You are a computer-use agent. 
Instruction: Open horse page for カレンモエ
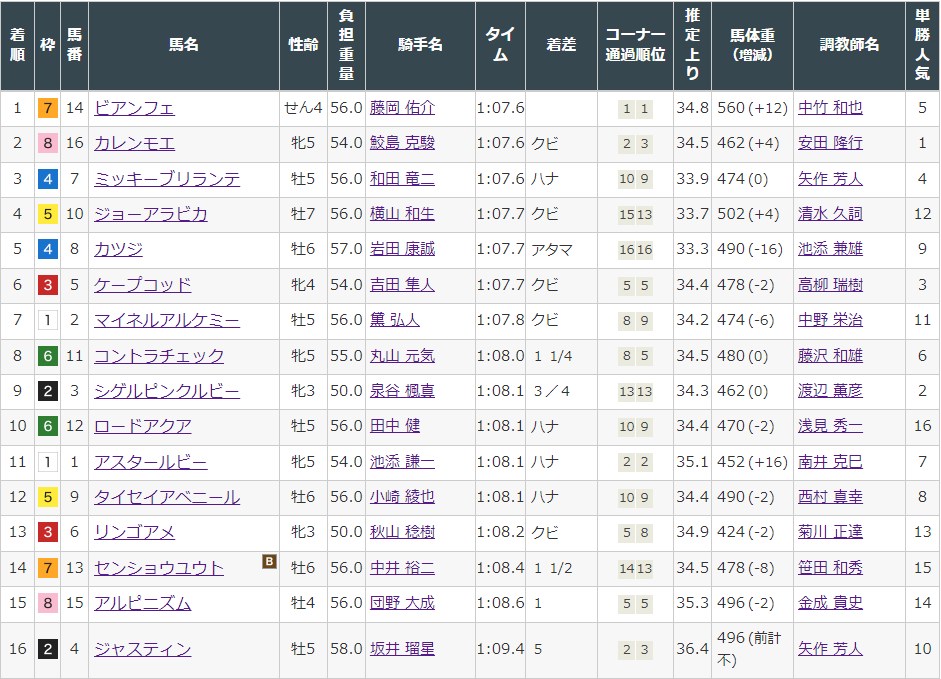coord(134,143)
